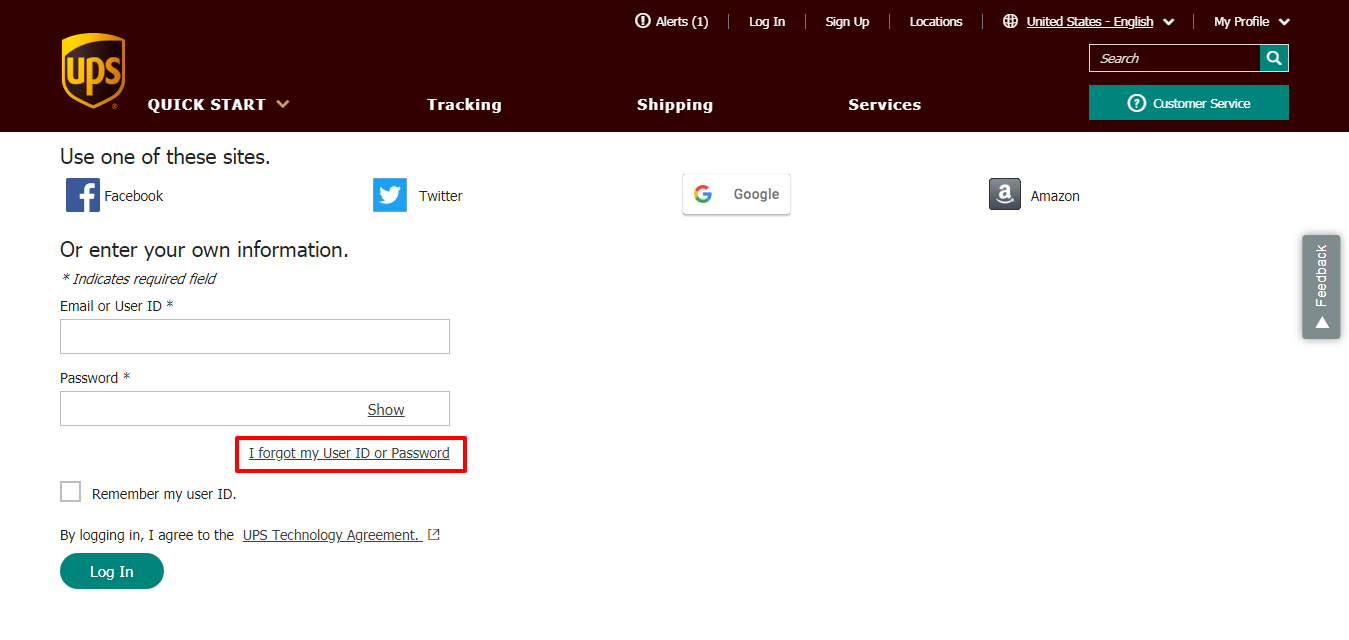The image size is (1349, 640).
Task: Expand the My Profile dropdown
Action: [1252, 21]
